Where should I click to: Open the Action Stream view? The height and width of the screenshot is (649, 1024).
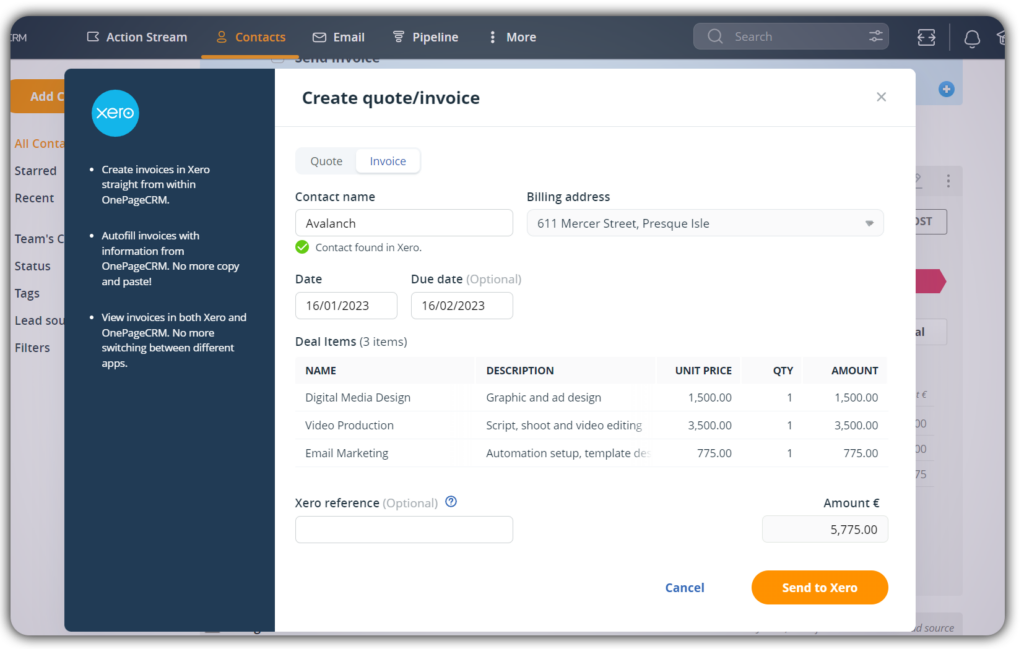tap(146, 36)
